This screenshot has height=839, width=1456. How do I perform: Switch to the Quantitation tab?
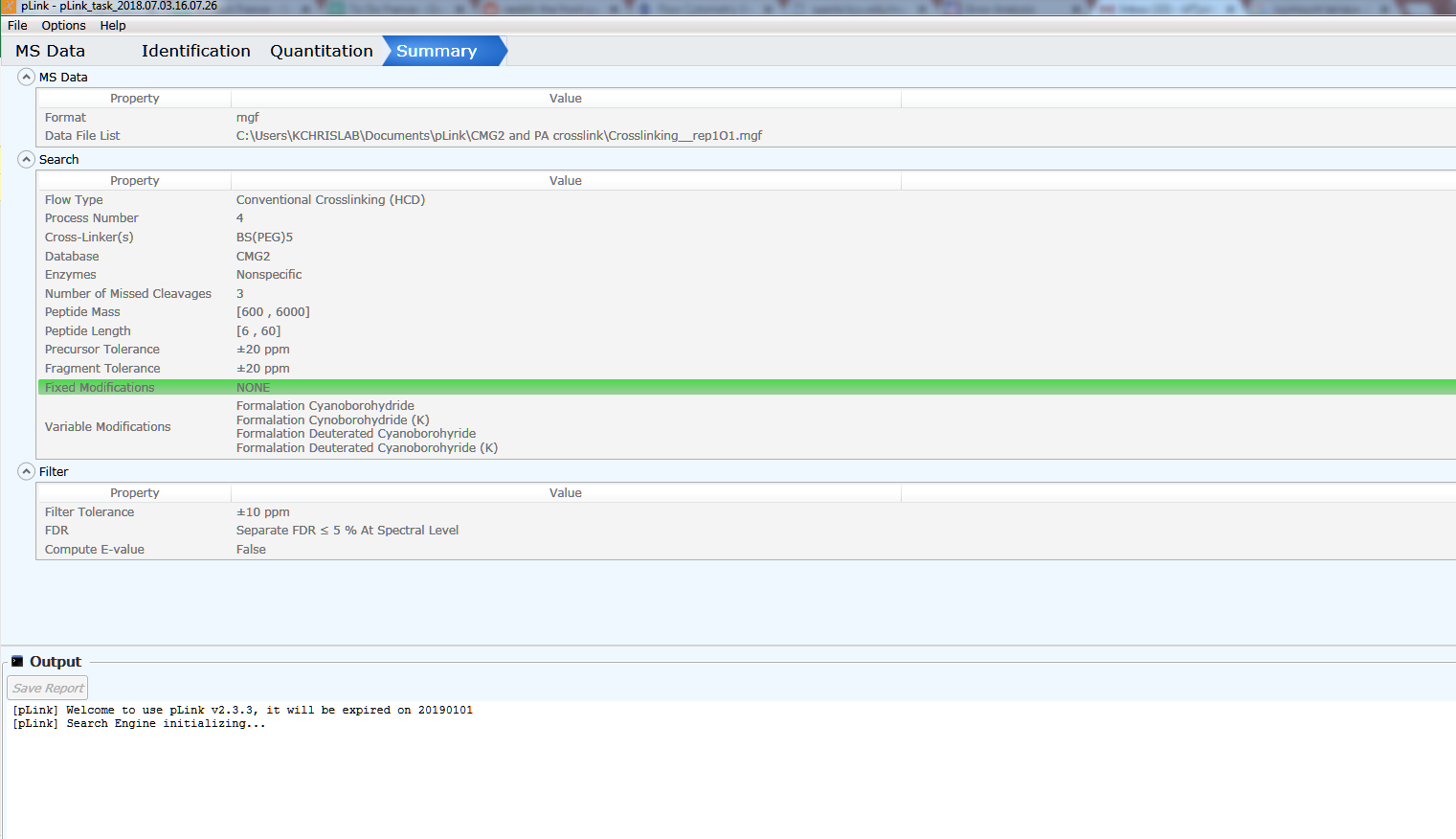pos(321,51)
